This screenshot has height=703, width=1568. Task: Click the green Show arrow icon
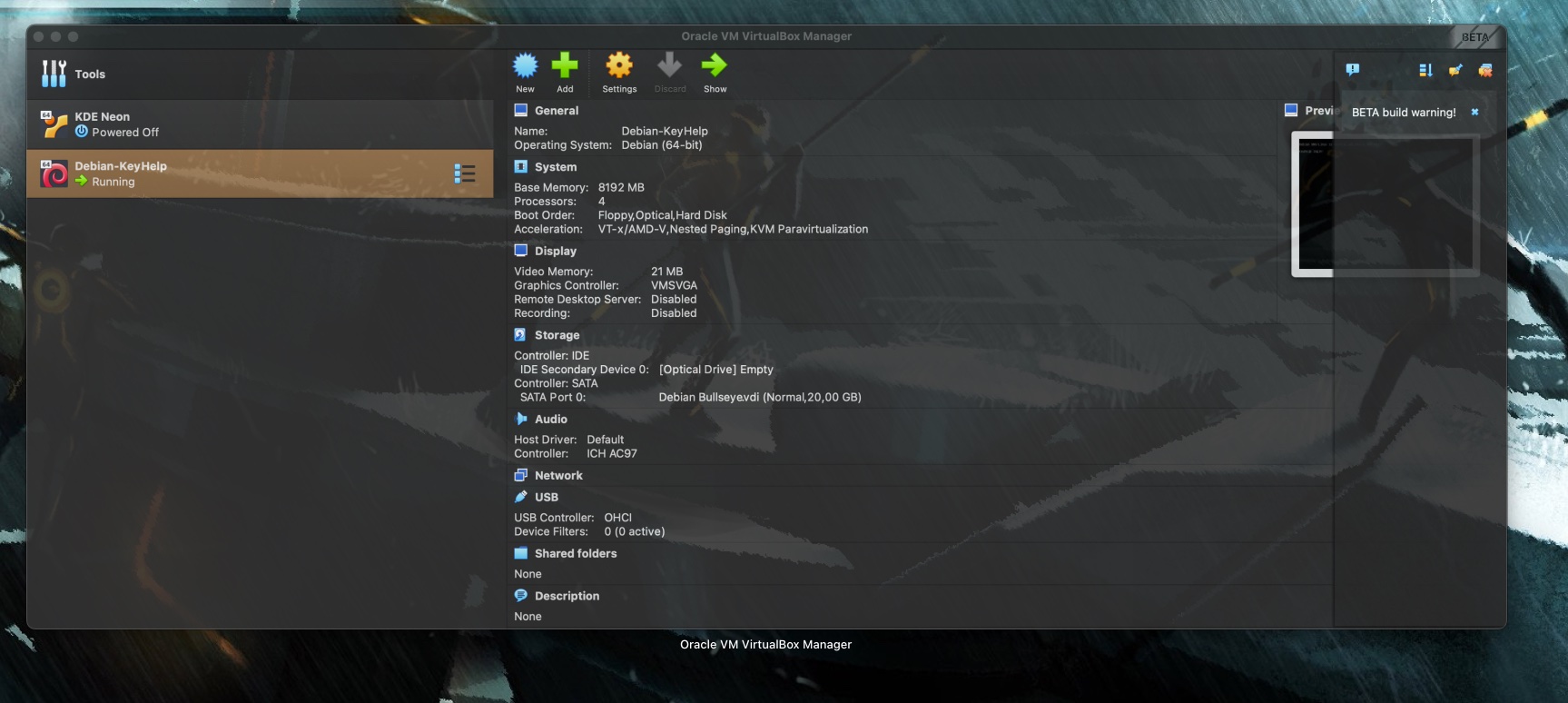[715, 66]
